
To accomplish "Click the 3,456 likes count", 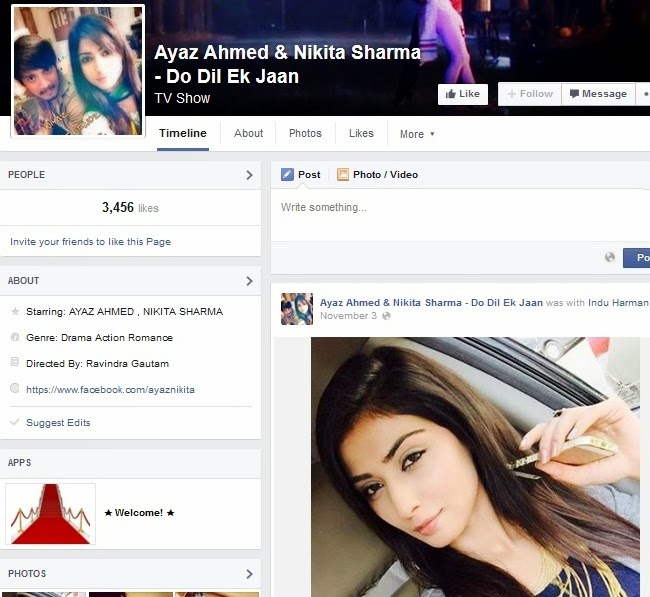I will 130,207.
